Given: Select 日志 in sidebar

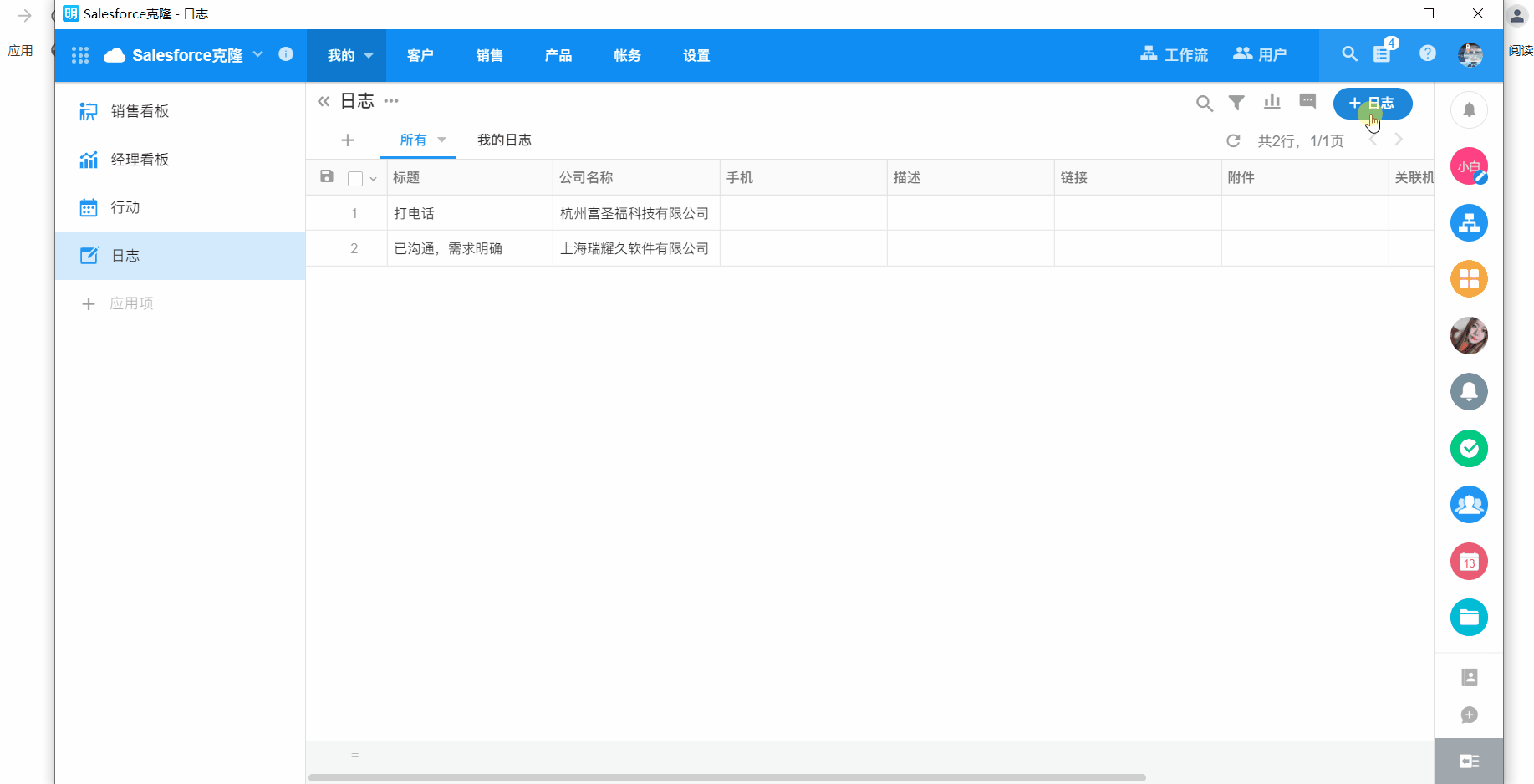Looking at the screenshot, I should tap(181, 256).
